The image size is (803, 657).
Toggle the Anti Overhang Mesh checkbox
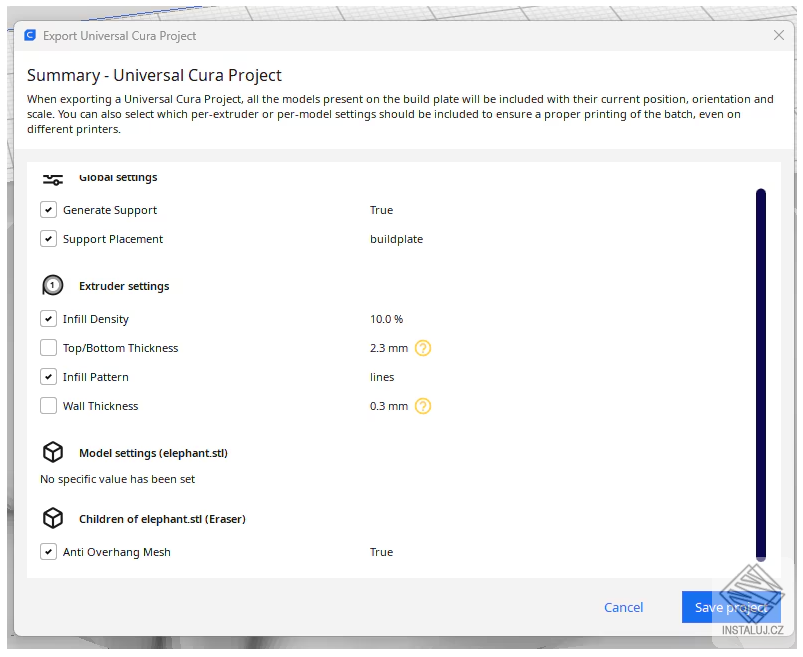tap(48, 552)
